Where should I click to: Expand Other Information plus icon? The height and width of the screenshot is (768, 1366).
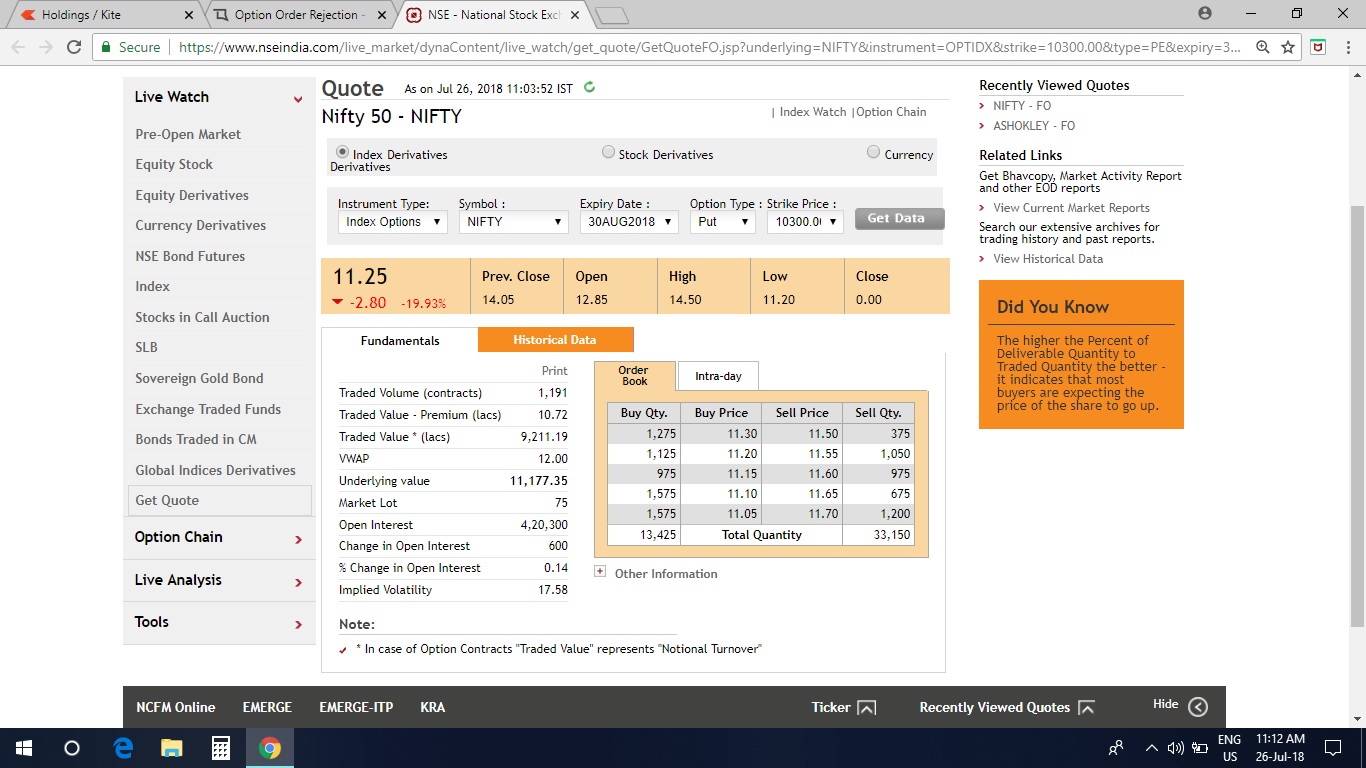point(600,573)
